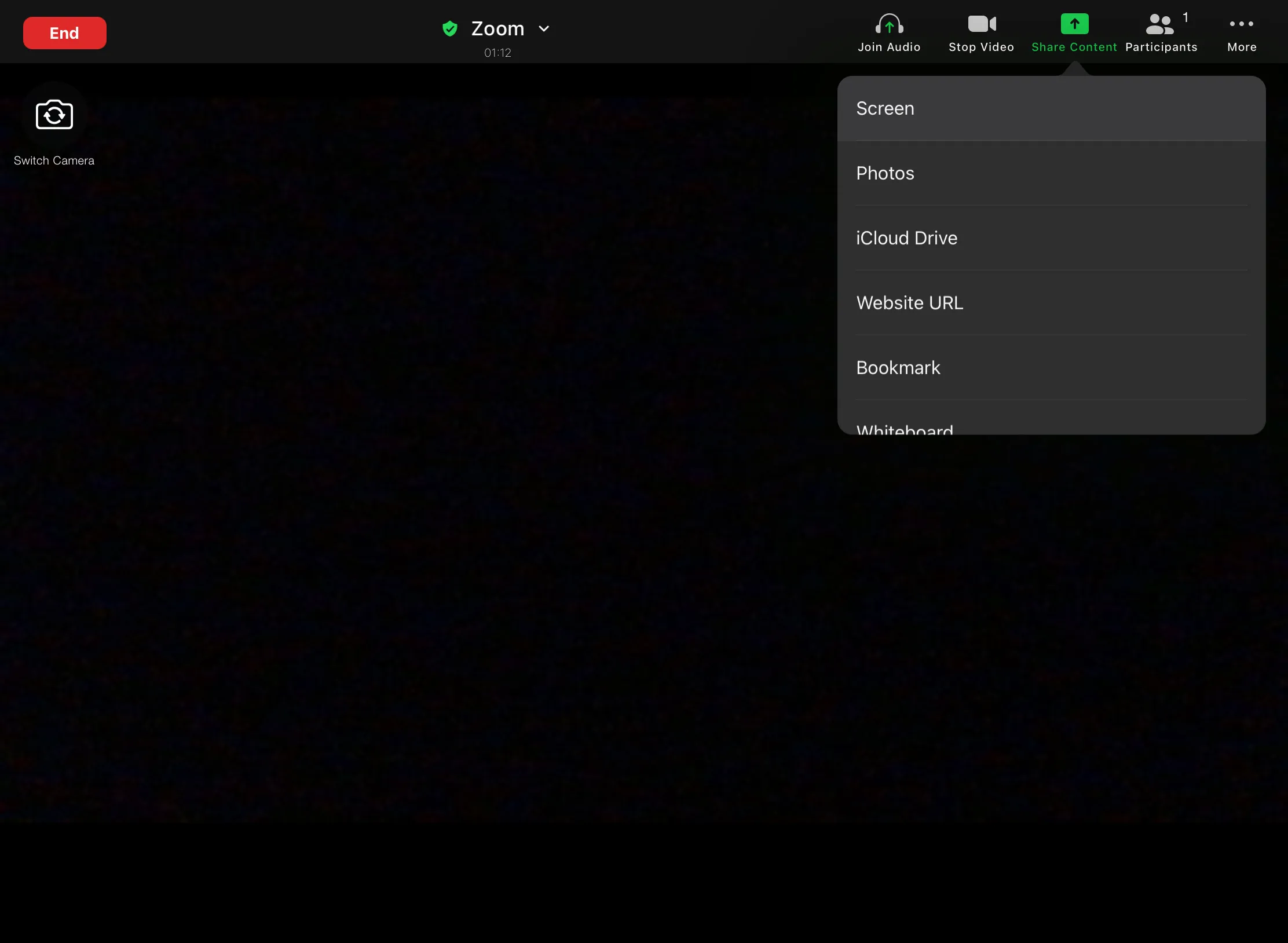The height and width of the screenshot is (943, 1288).
Task: Click the Switch Camera label text
Action: 54,160
